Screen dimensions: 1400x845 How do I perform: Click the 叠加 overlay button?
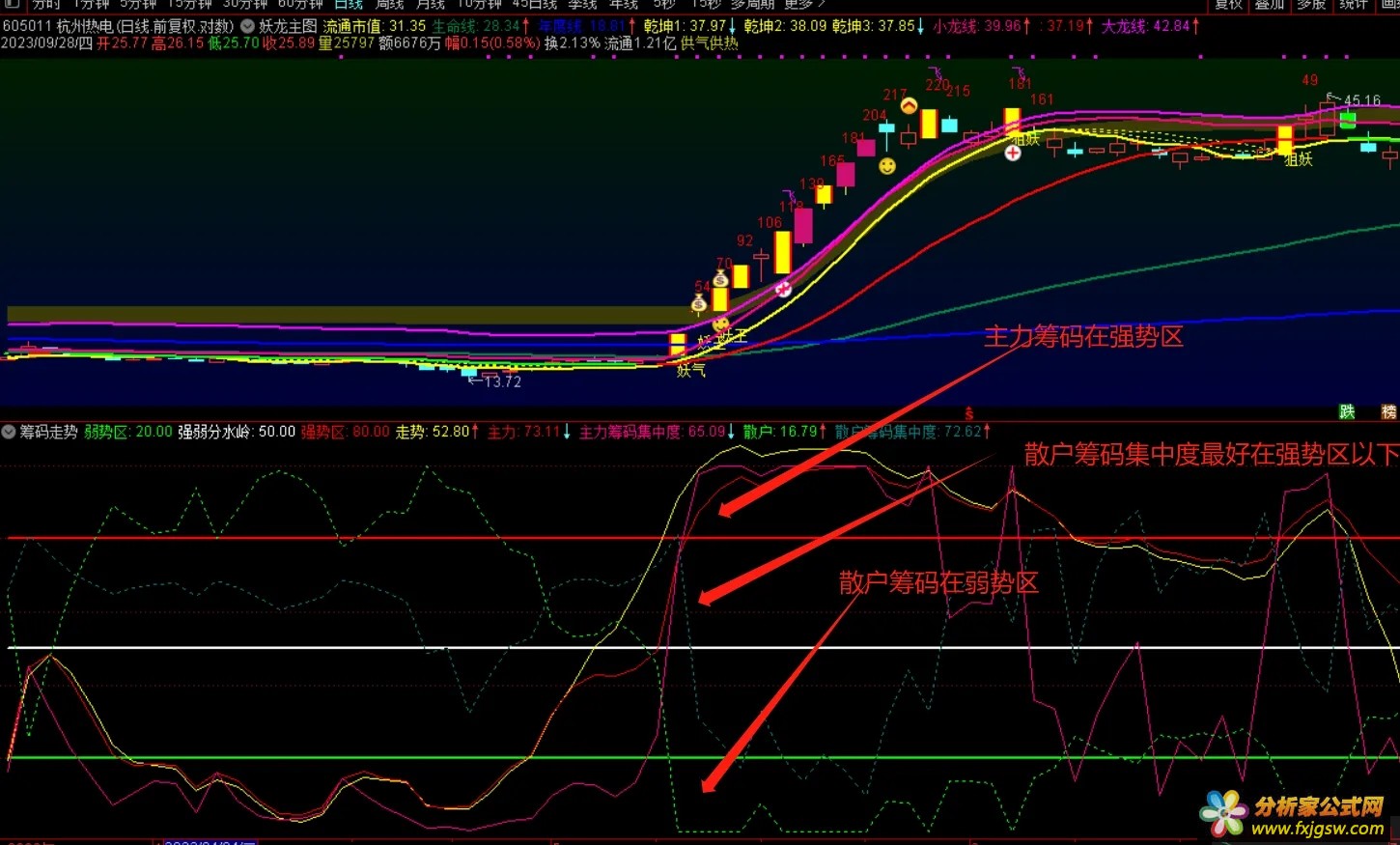pyautogui.click(x=1270, y=5)
